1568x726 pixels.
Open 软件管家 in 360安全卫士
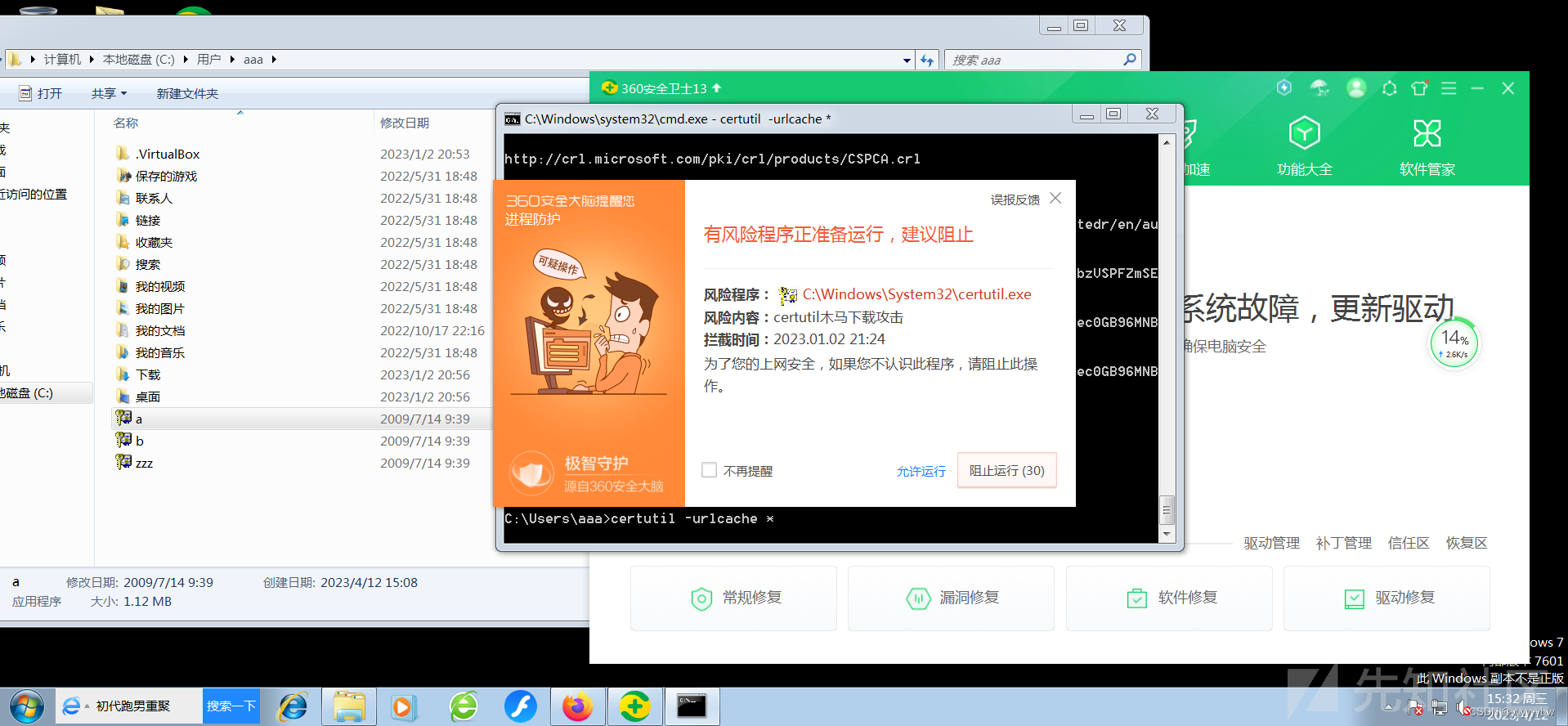(x=1427, y=146)
